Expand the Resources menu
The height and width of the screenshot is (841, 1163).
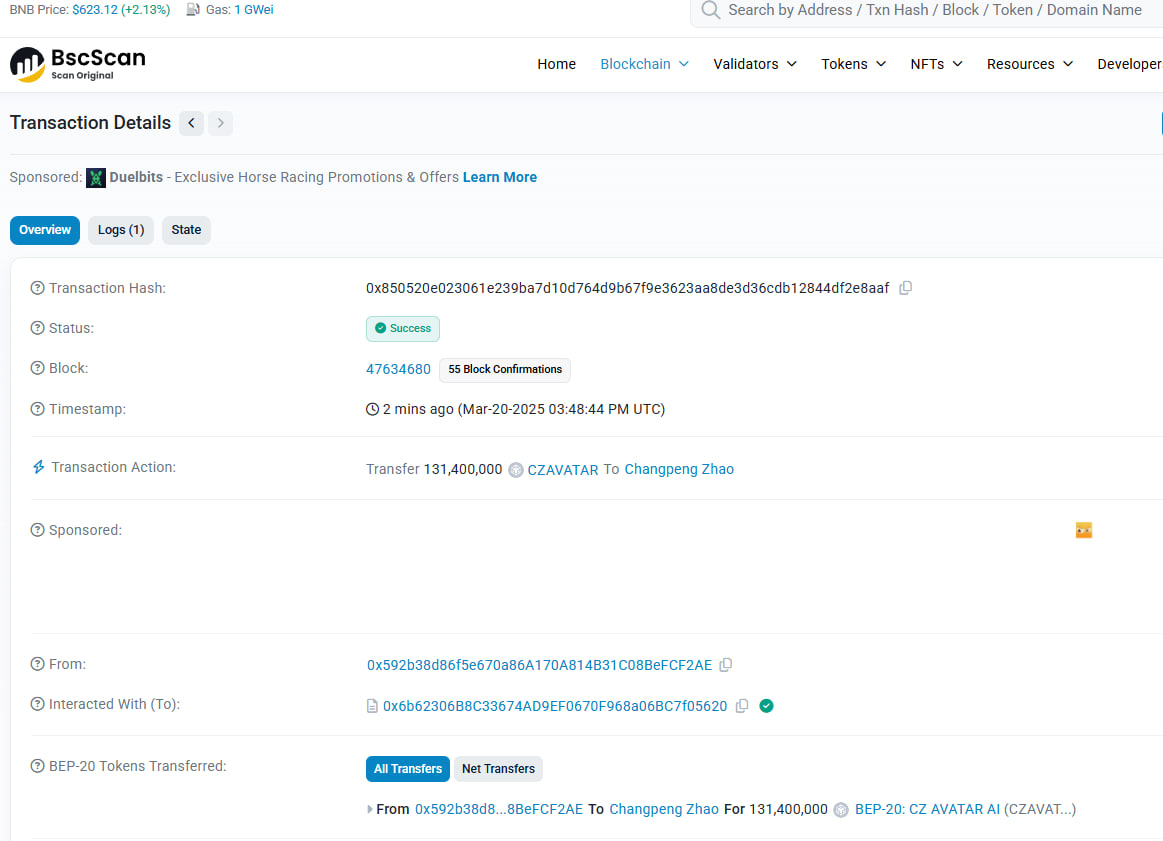tap(1029, 64)
